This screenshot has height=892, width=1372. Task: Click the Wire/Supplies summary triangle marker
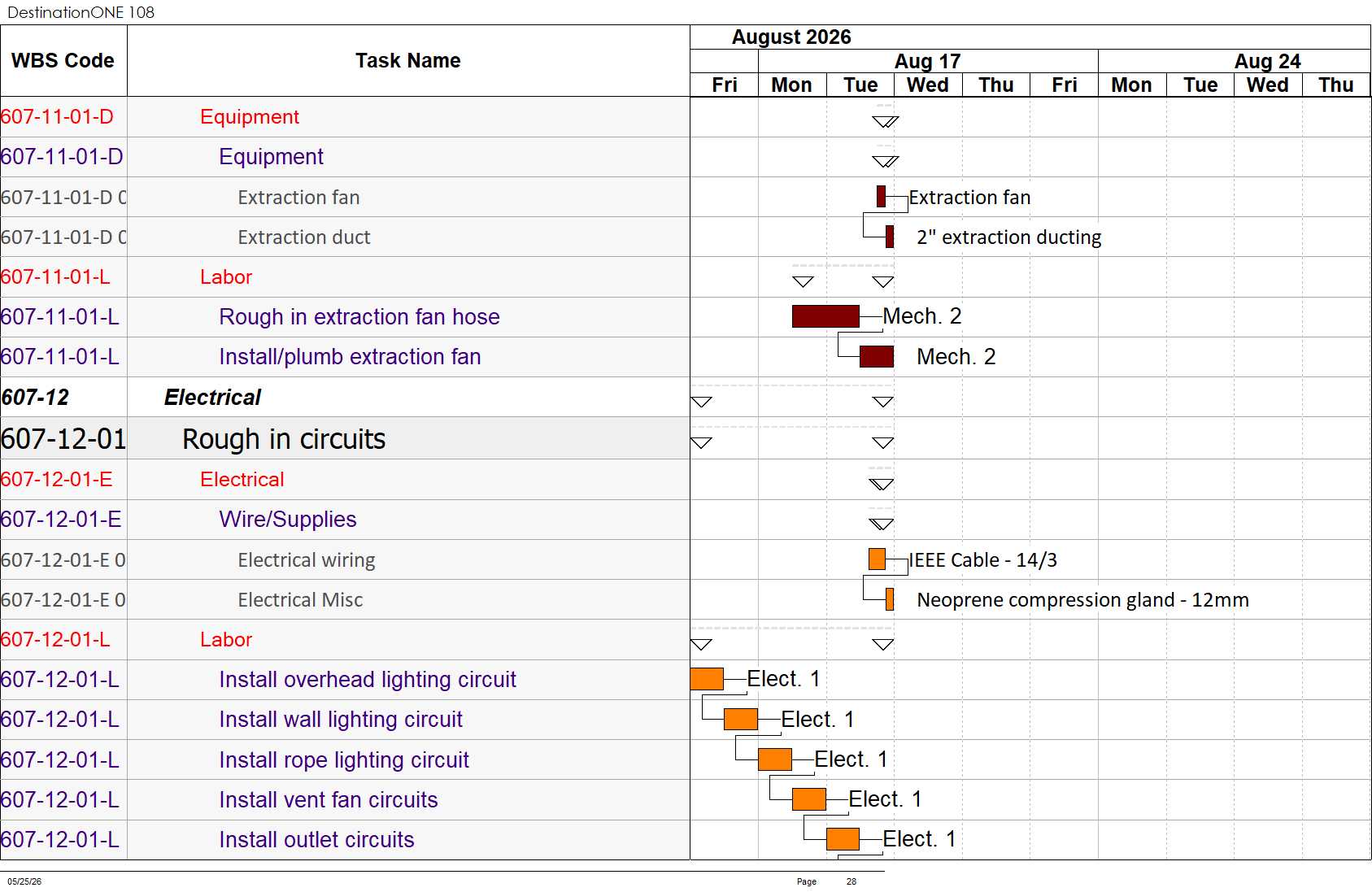882,524
